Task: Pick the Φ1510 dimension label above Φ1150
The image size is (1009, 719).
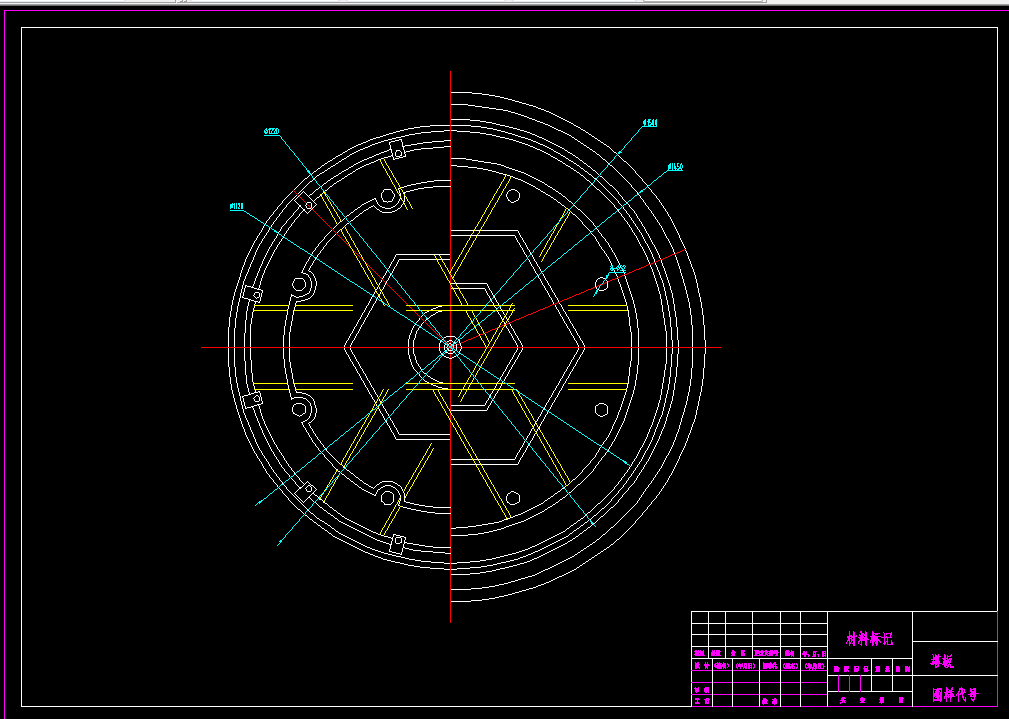Action: (650, 123)
